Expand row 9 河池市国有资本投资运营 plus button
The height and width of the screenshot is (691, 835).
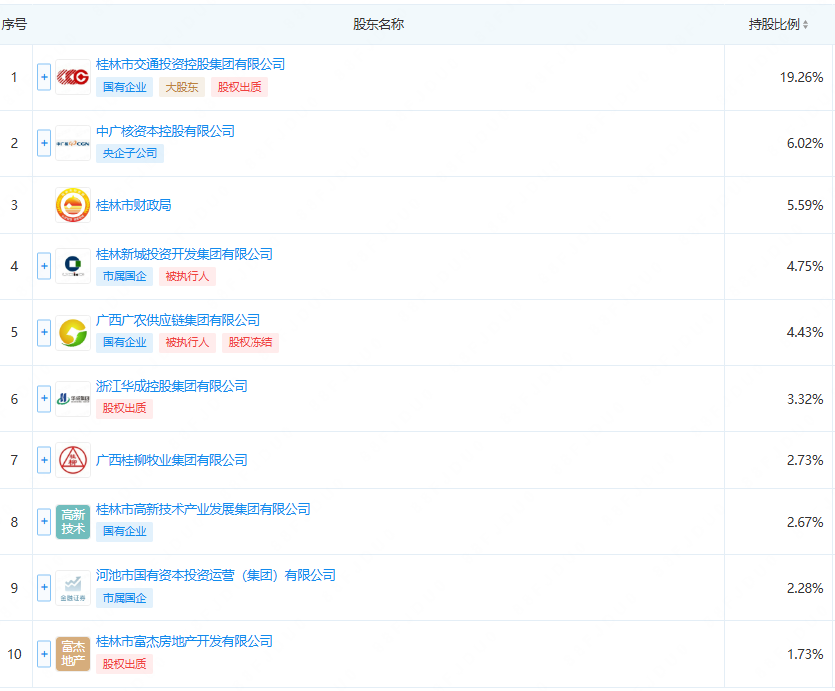click(44, 588)
